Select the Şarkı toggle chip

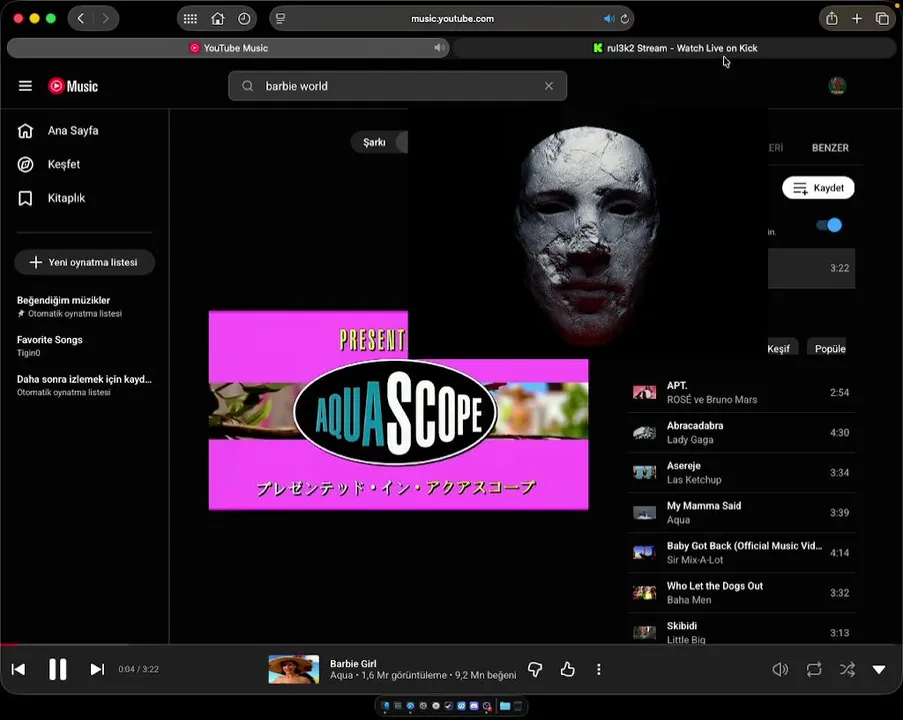tap(378, 142)
